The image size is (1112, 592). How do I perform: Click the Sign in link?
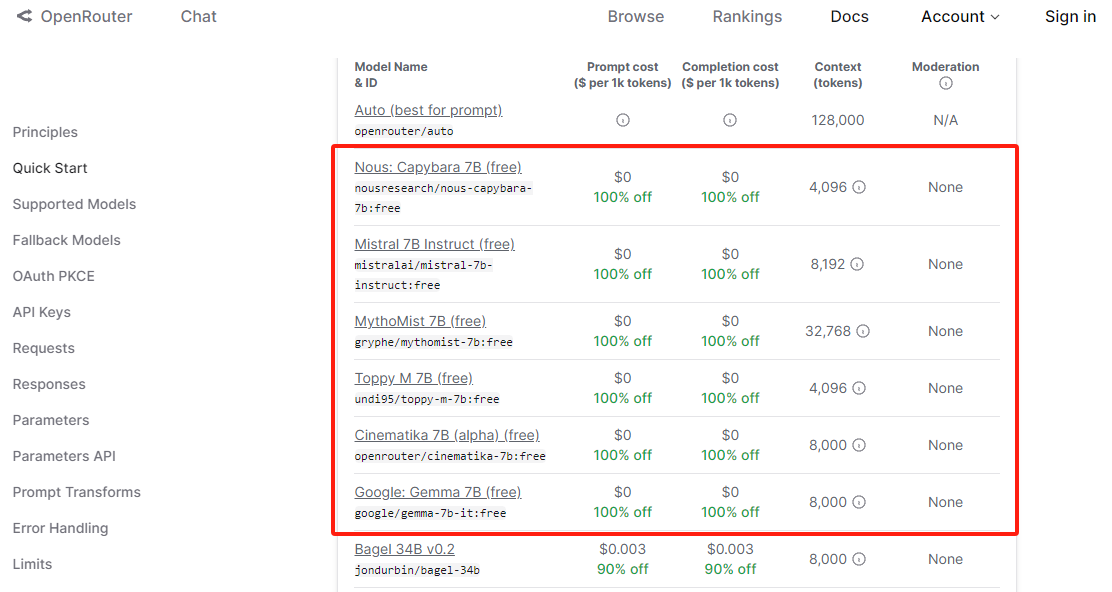coord(1070,17)
